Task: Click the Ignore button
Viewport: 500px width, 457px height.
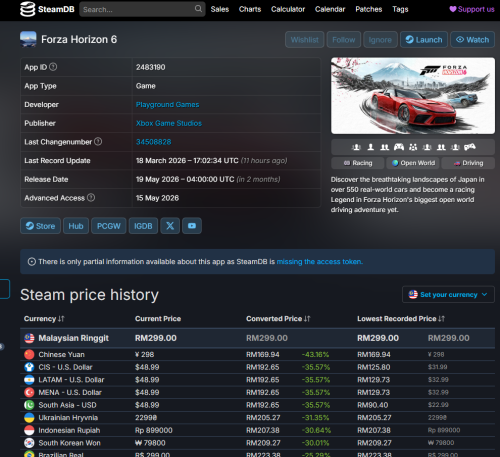Action: click(380, 40)
